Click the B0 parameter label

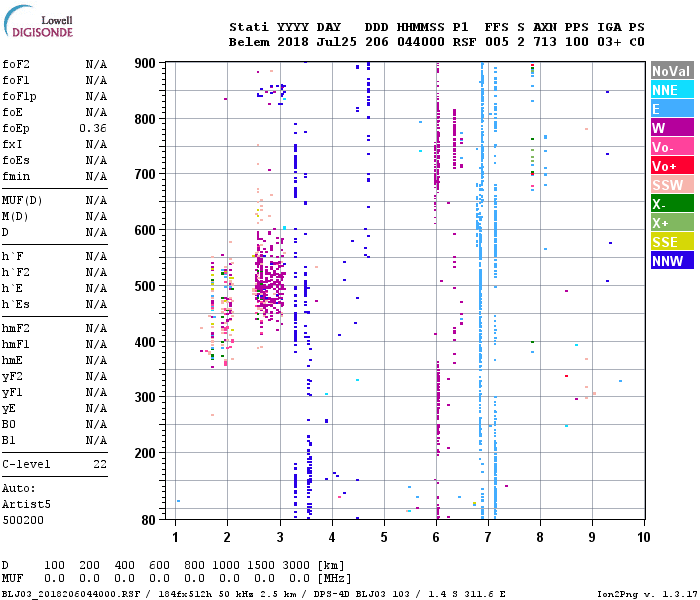tap(9, 425)
